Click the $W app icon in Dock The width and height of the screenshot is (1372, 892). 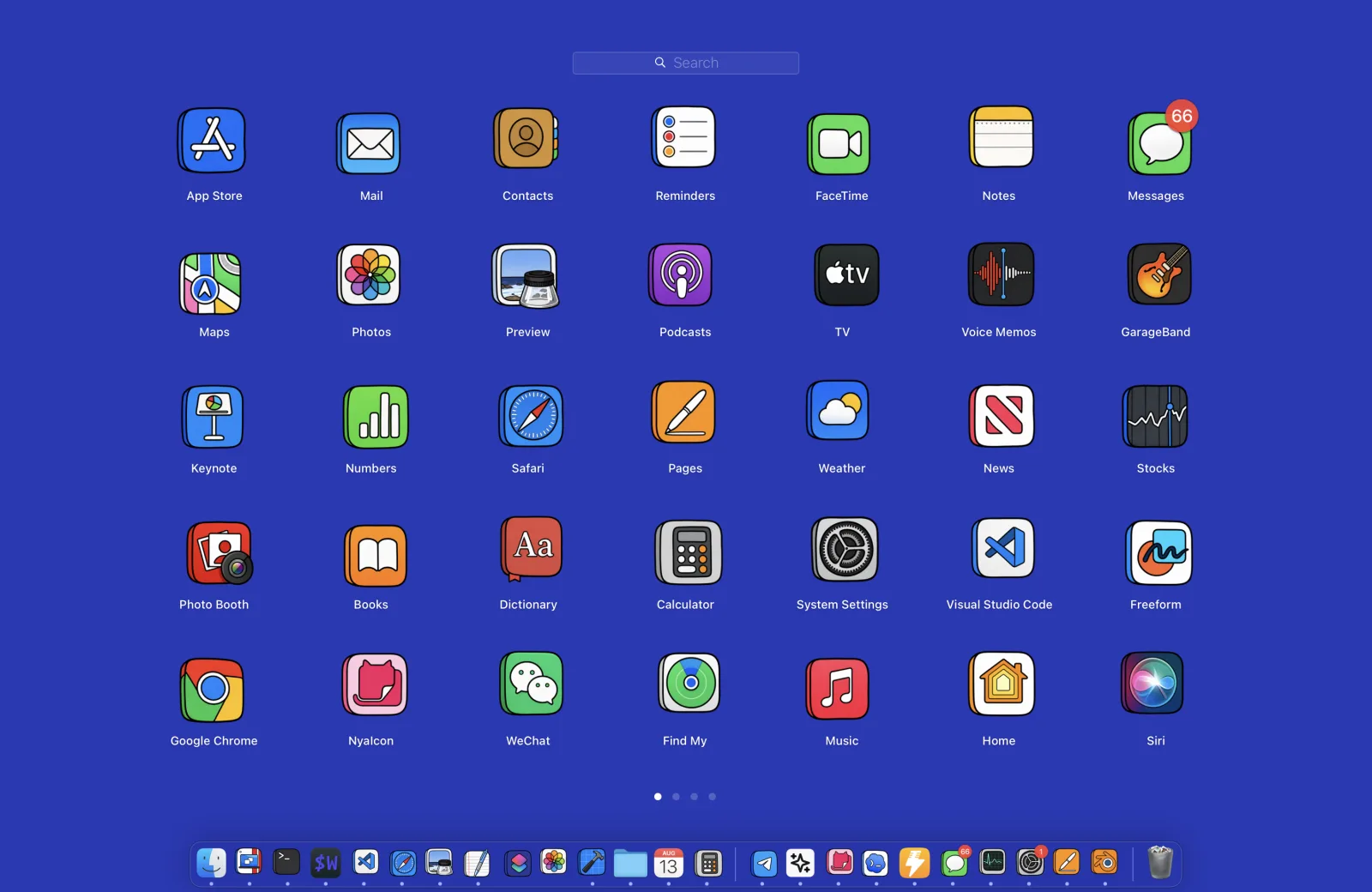point(326,863)
